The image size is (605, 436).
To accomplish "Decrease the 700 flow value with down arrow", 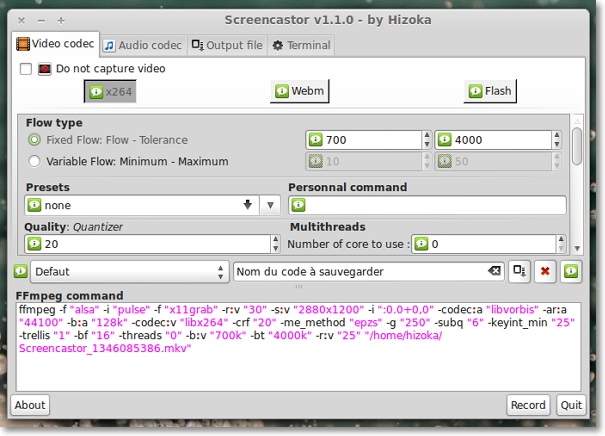I will [x=427, y=144].
